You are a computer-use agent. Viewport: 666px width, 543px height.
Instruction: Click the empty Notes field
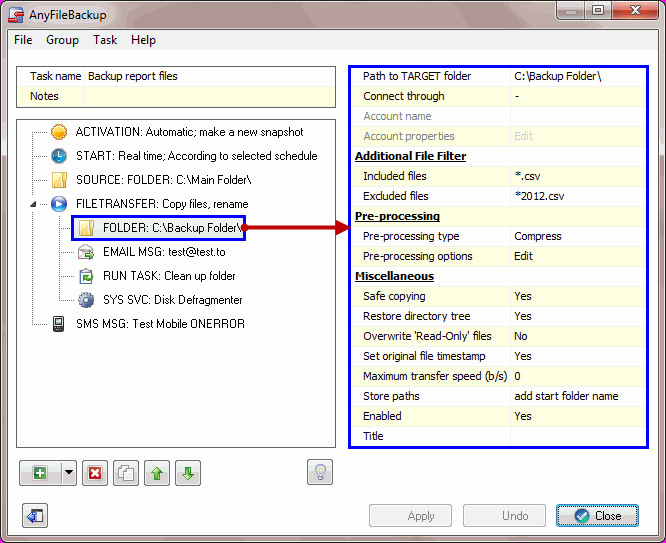pyautogui.click(x=210, y=96)
